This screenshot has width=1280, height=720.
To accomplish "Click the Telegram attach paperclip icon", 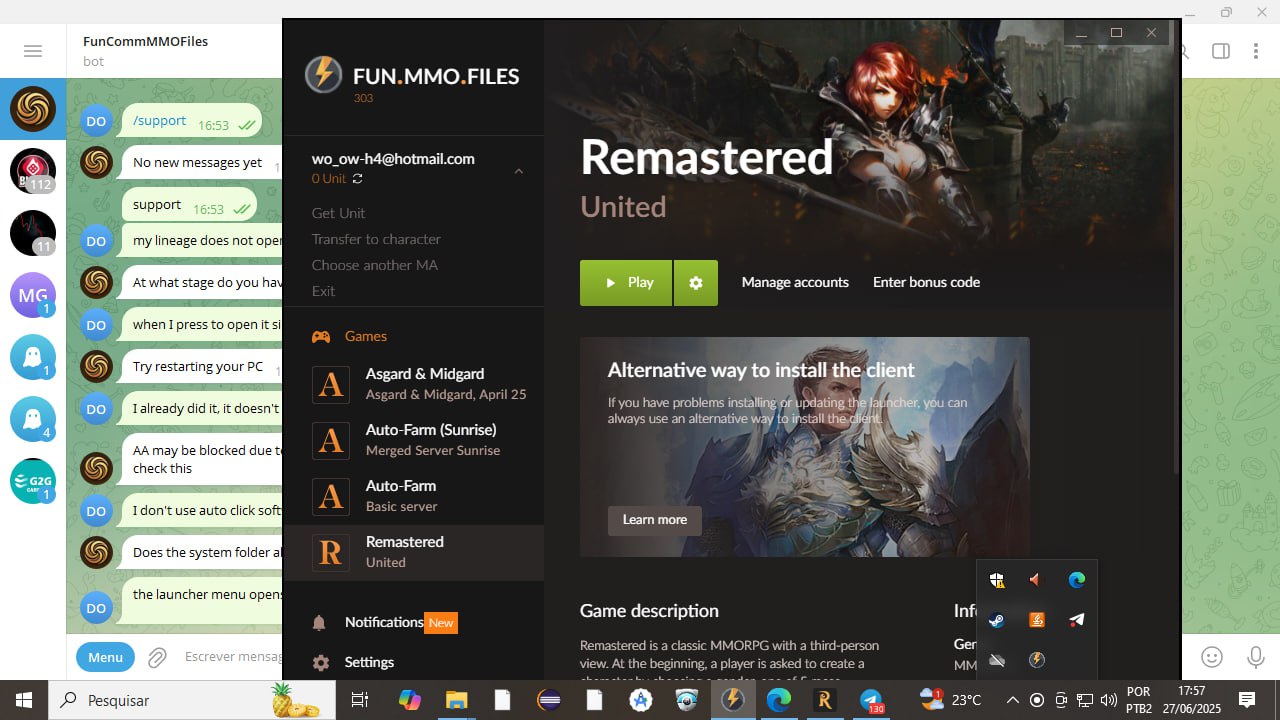I will (x=157, y=657).
